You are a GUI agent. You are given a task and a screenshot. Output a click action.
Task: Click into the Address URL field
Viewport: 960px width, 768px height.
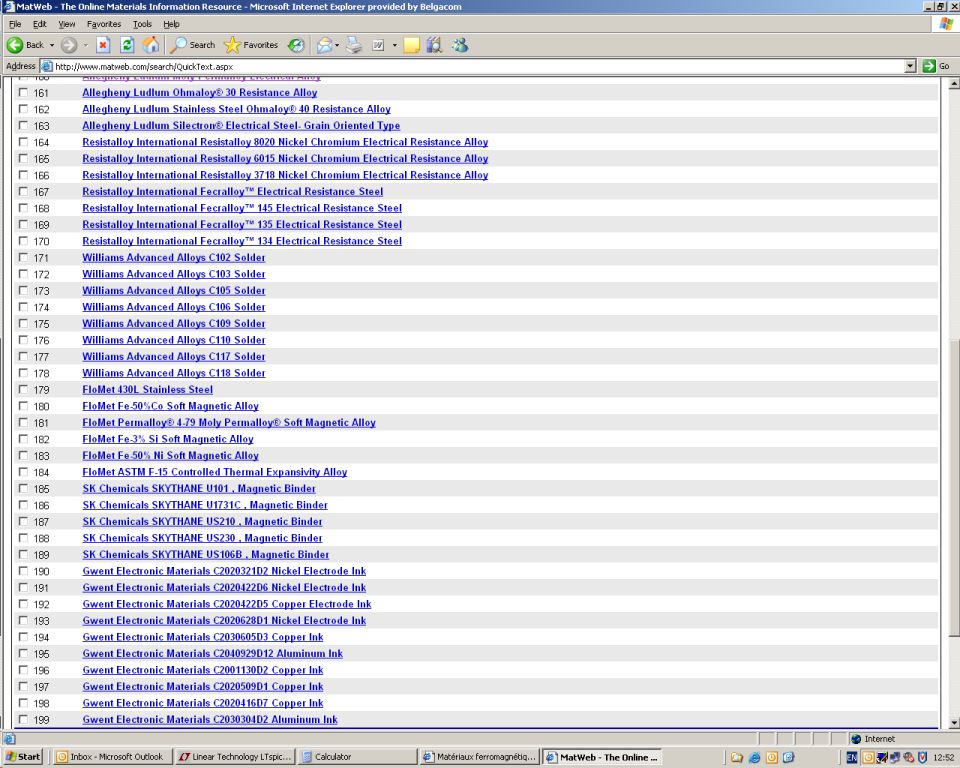click(x=478, y=66)
